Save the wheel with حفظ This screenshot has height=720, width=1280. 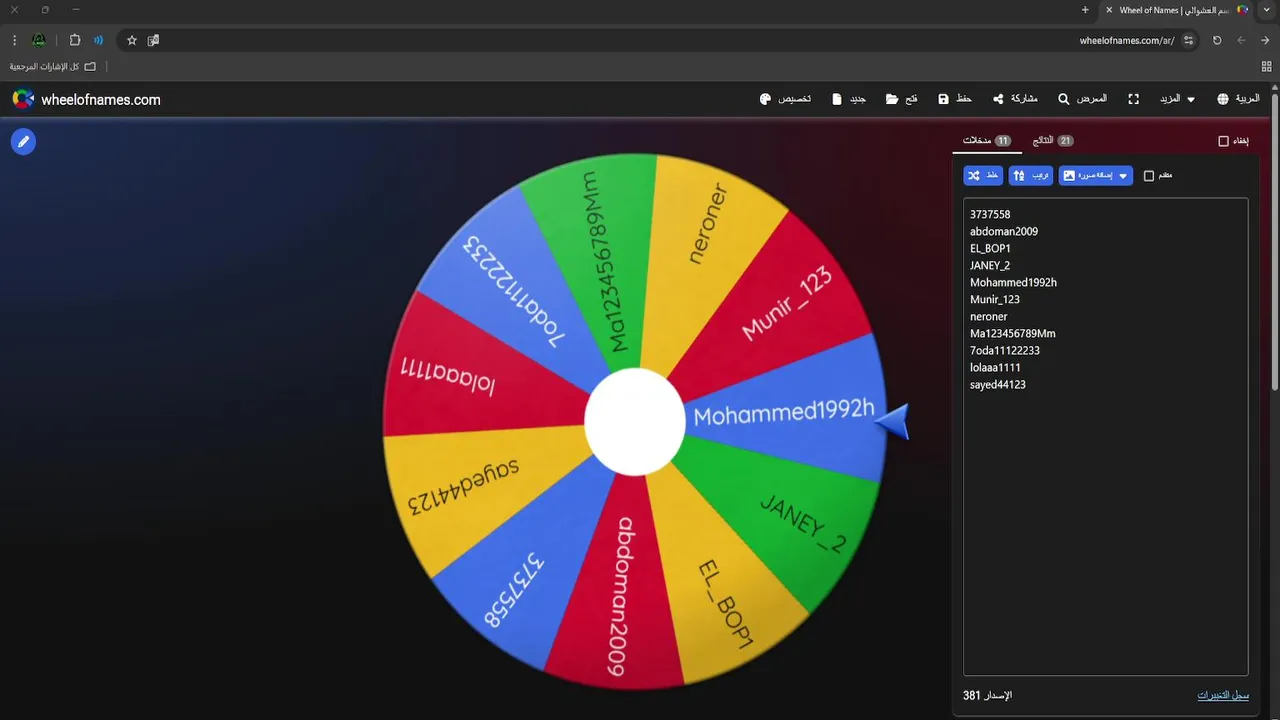(955, 99)
